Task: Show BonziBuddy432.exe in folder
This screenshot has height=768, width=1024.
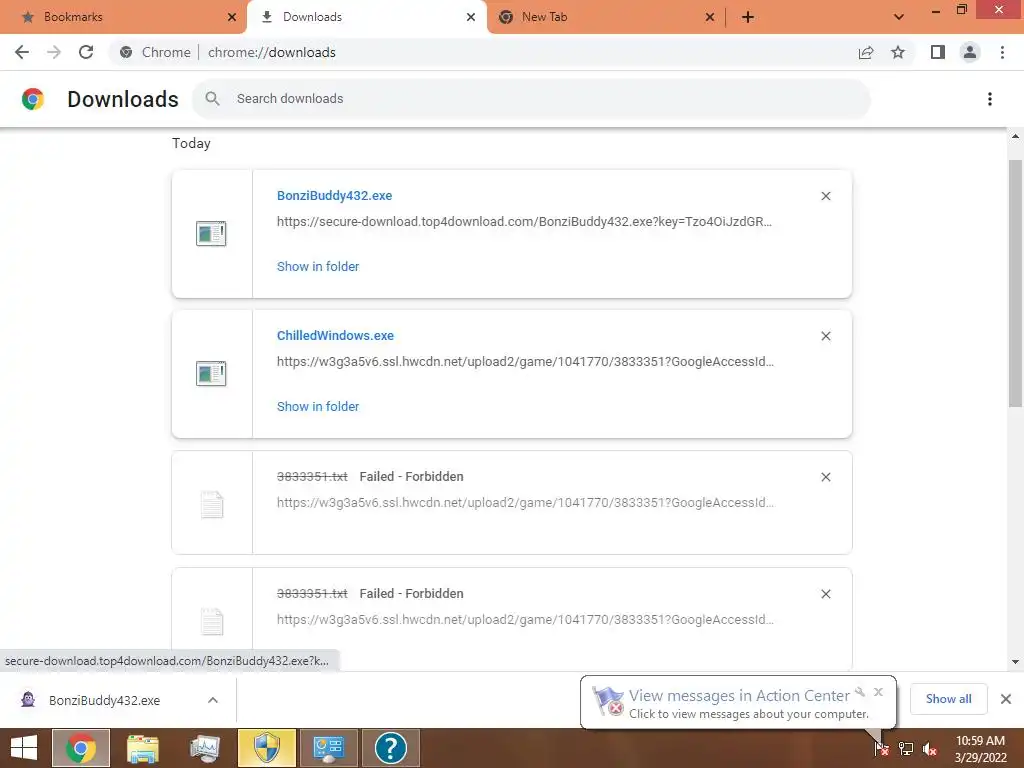Action: [x=317, y=266]
